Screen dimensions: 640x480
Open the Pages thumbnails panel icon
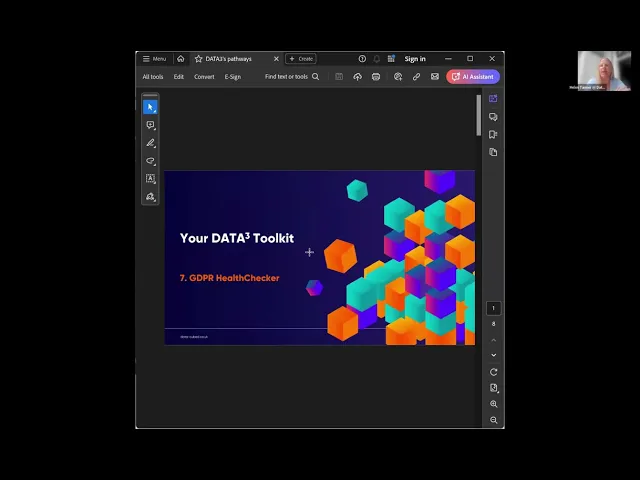pos(493,152)
